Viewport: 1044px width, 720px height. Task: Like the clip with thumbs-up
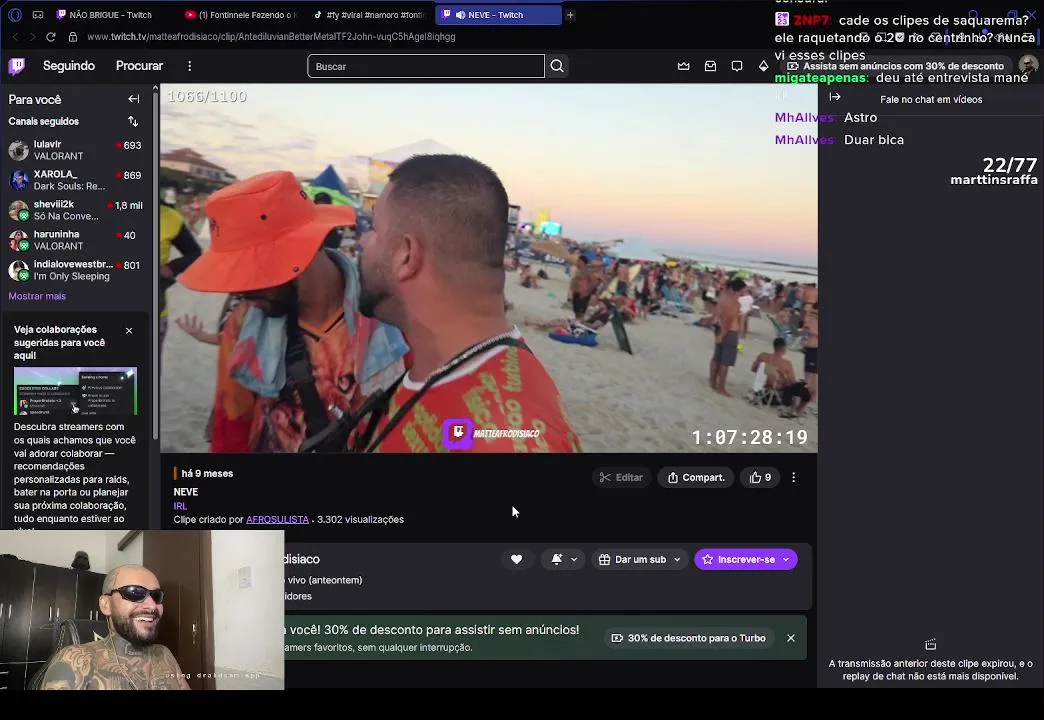tap(760, 478)
